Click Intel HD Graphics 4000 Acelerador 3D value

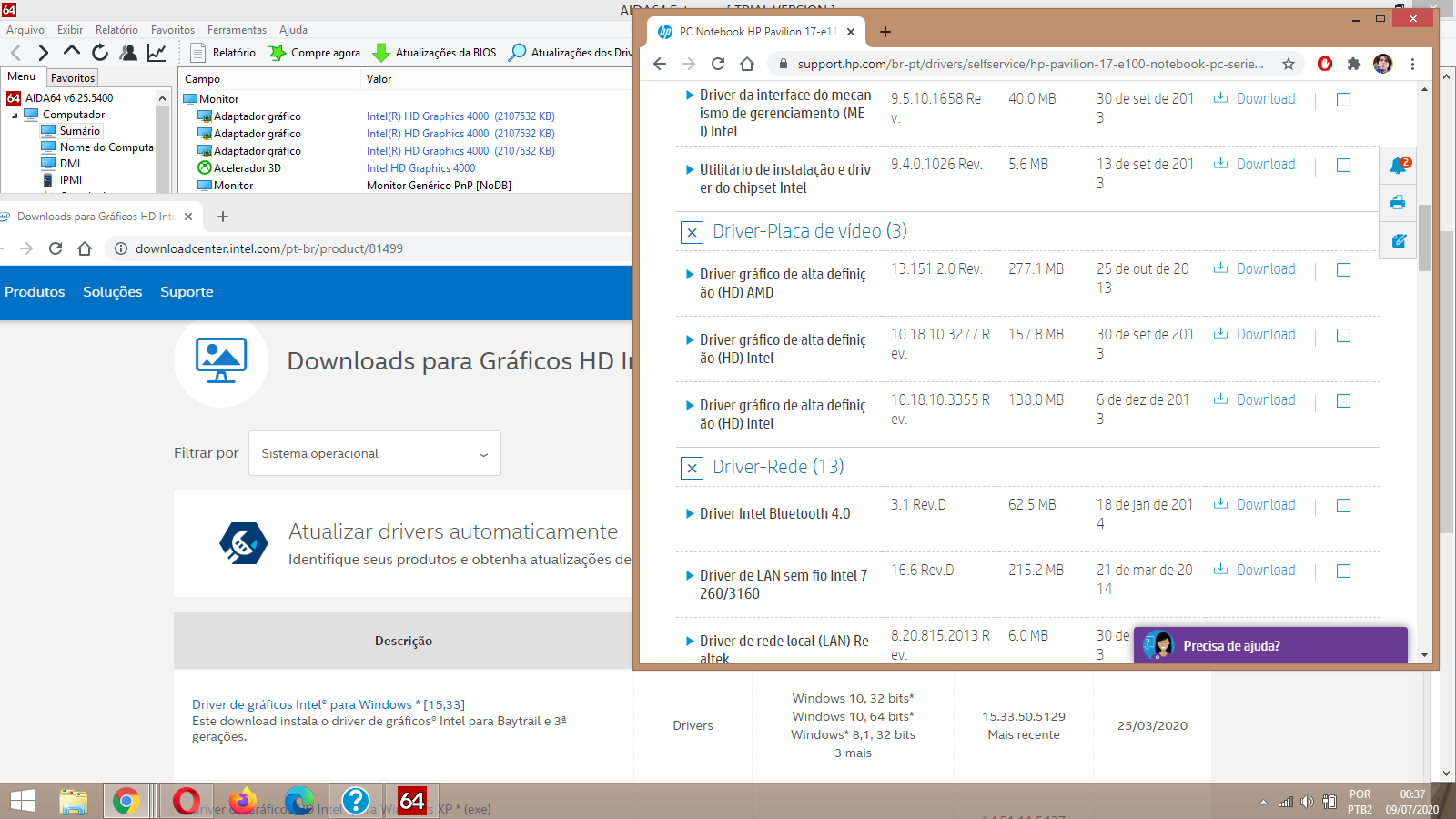420,168
